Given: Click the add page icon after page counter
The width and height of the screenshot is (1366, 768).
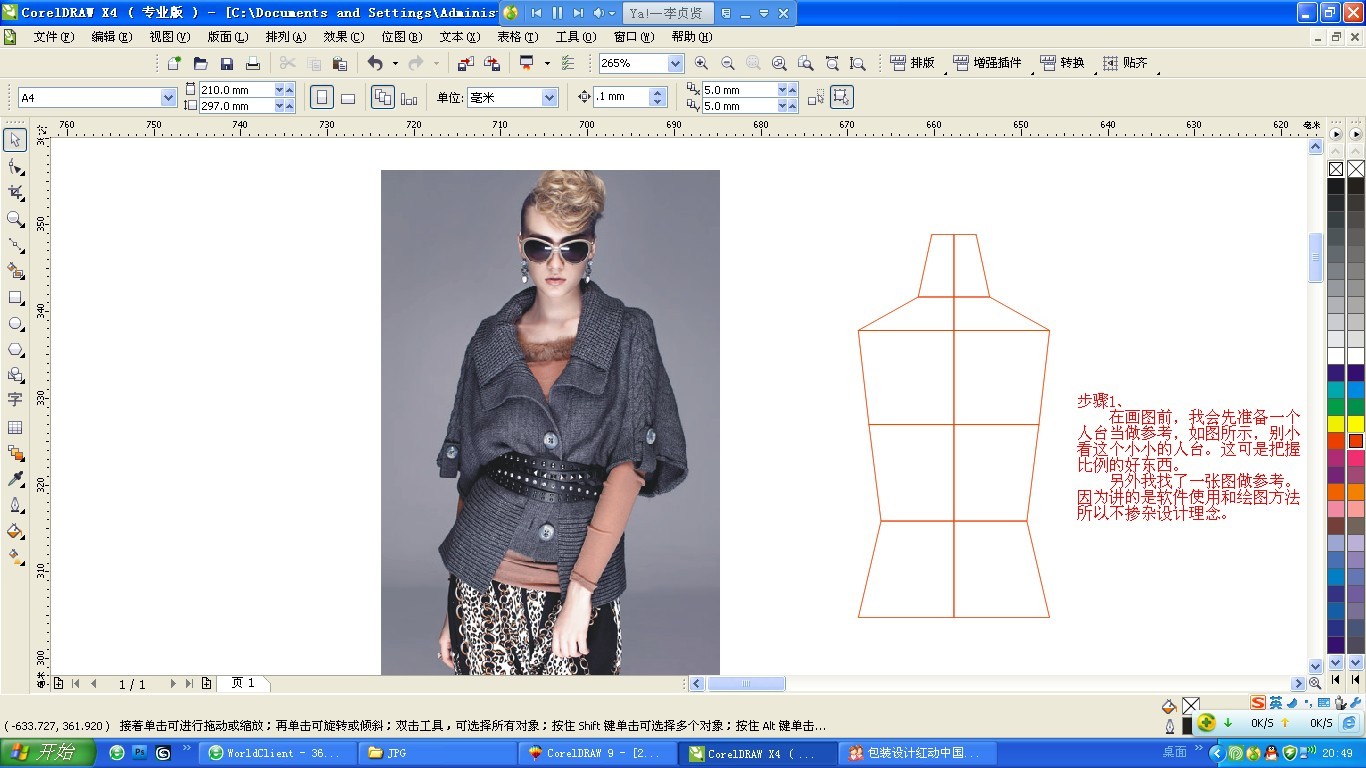Looking at the screenshot, I should [x=206, y=684].
